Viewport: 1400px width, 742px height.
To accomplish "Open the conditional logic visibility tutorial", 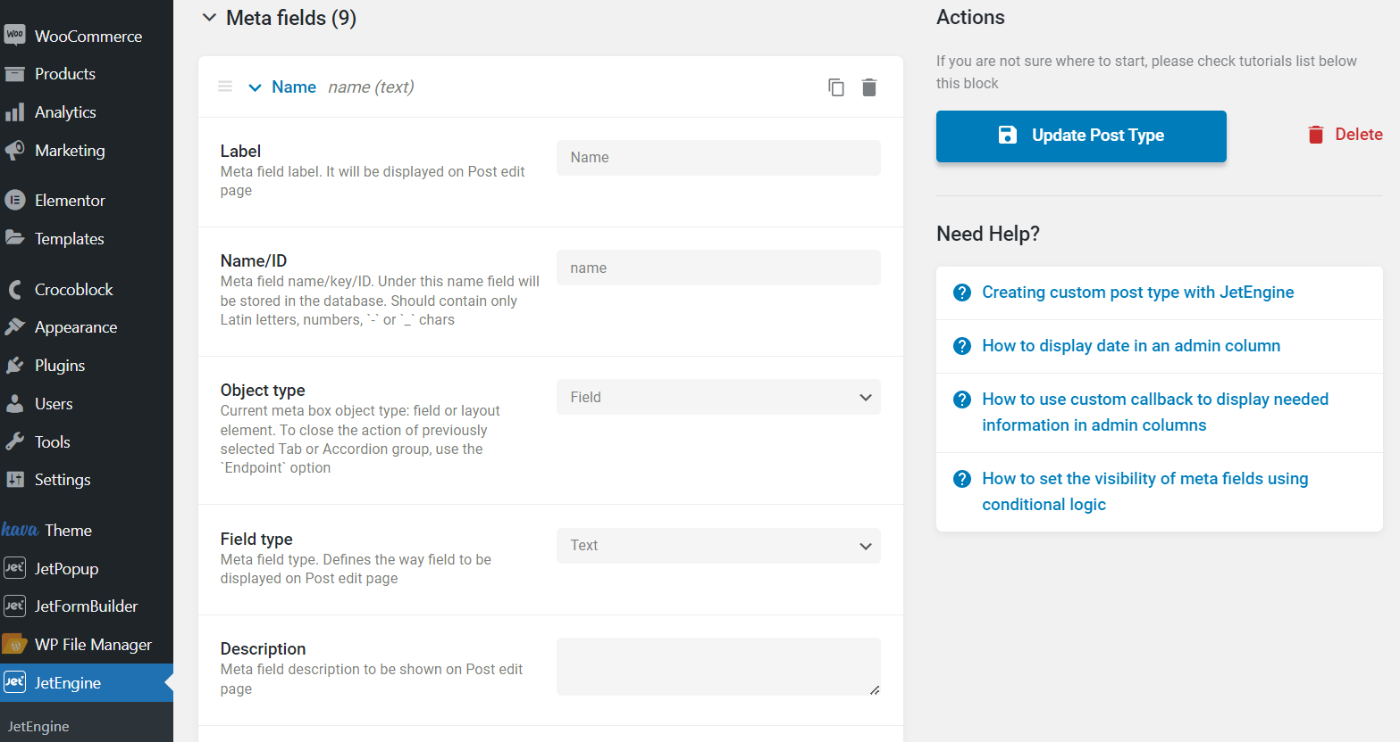I will pos(1144,491).
